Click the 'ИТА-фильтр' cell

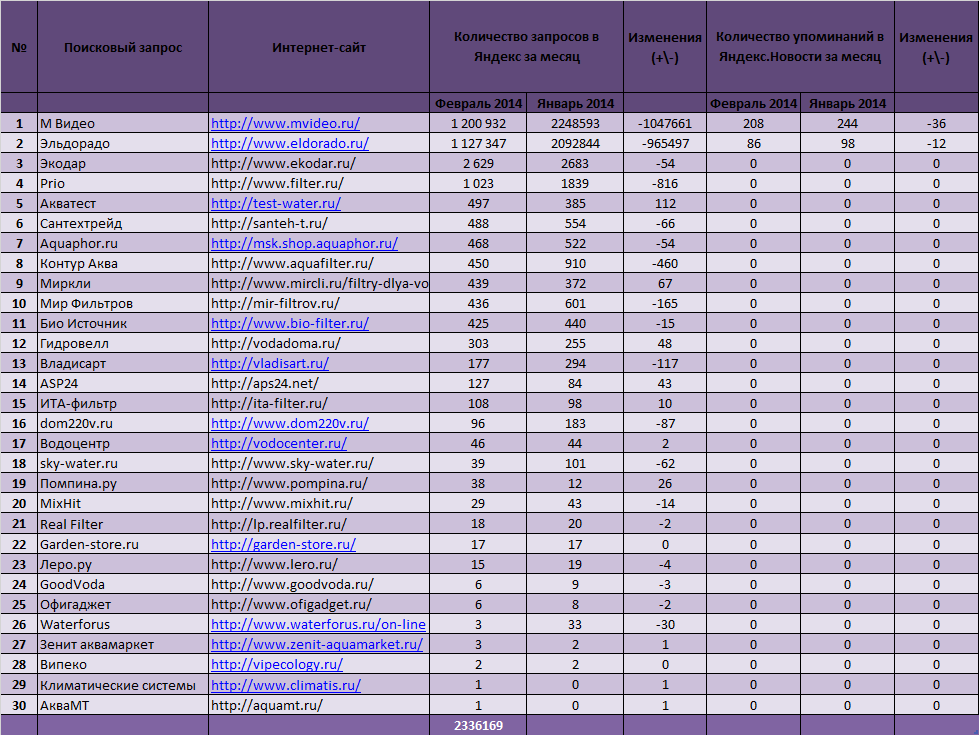click(x=123, y=403)
